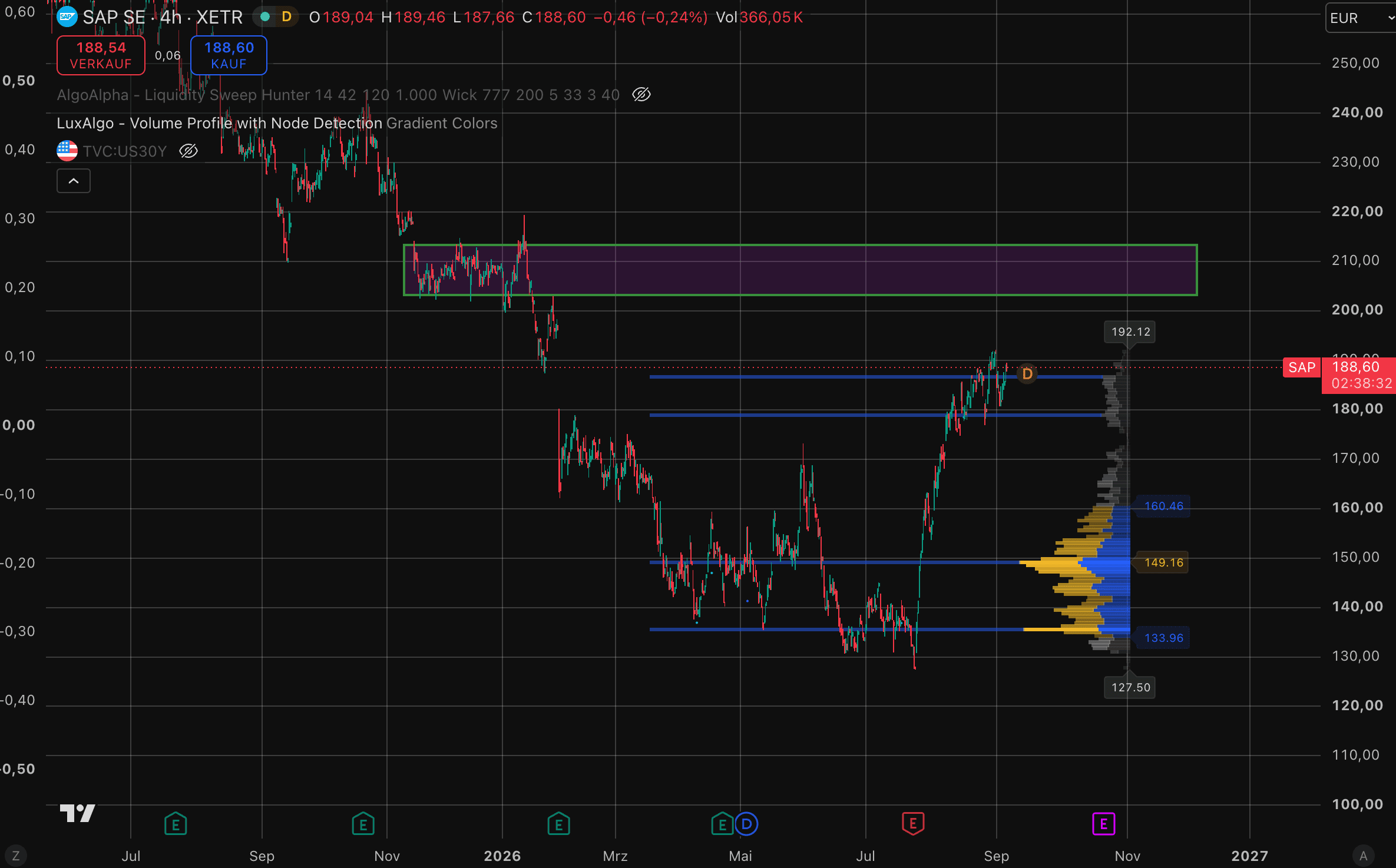Click the 200,00 price axis label

[1357, 310]
